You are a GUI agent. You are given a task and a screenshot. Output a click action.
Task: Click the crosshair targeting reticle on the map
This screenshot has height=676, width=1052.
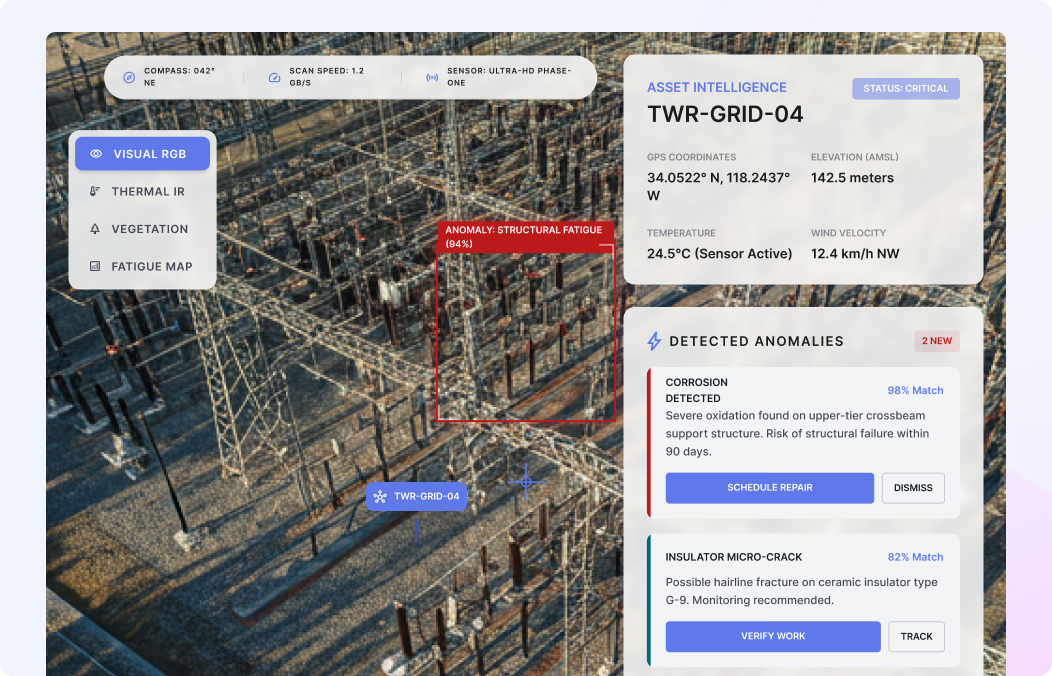525,482
